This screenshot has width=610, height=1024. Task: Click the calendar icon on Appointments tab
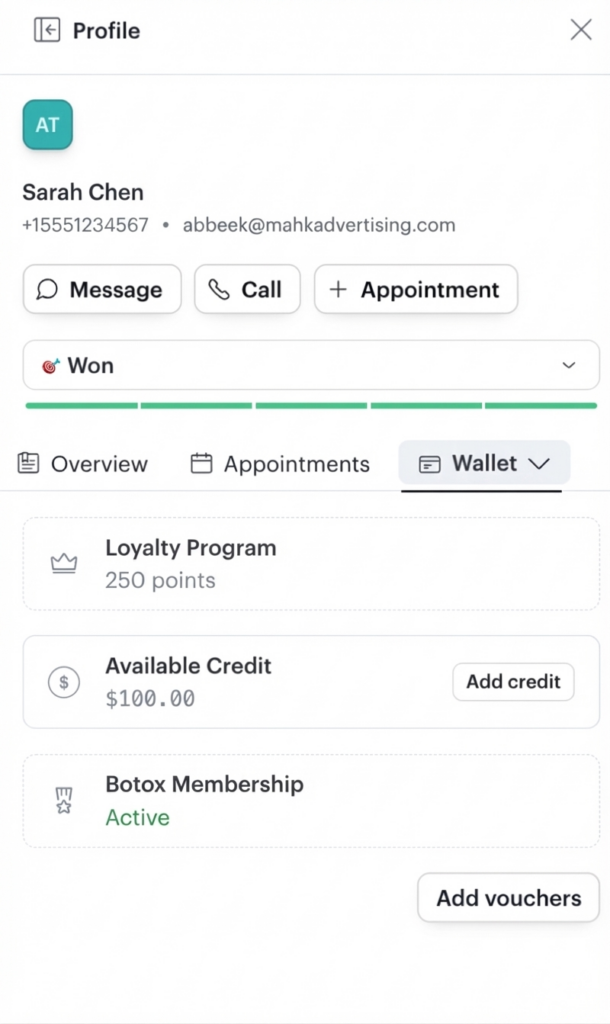(x=202, y=464)
